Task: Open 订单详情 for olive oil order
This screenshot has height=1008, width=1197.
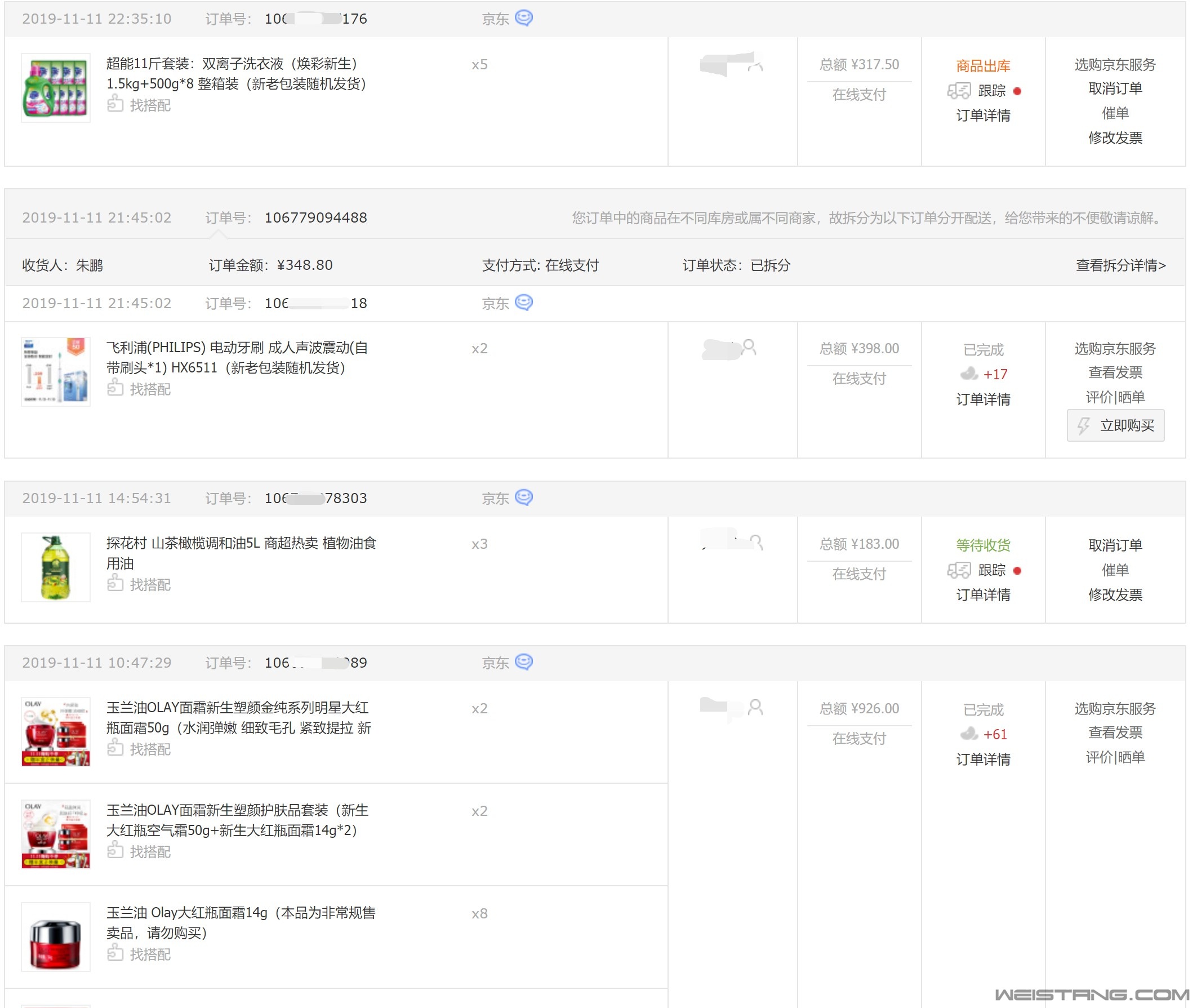Action: [983, 595]
